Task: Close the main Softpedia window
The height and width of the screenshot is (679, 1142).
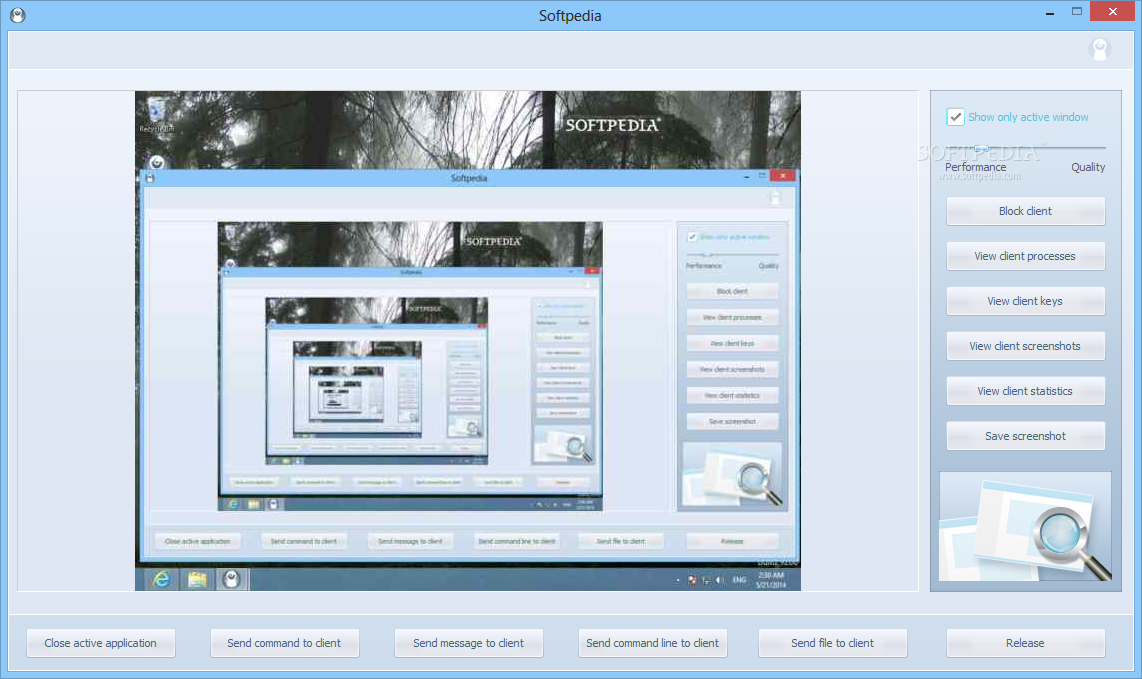Action: pyautogui.click(x=1112, y=11)
